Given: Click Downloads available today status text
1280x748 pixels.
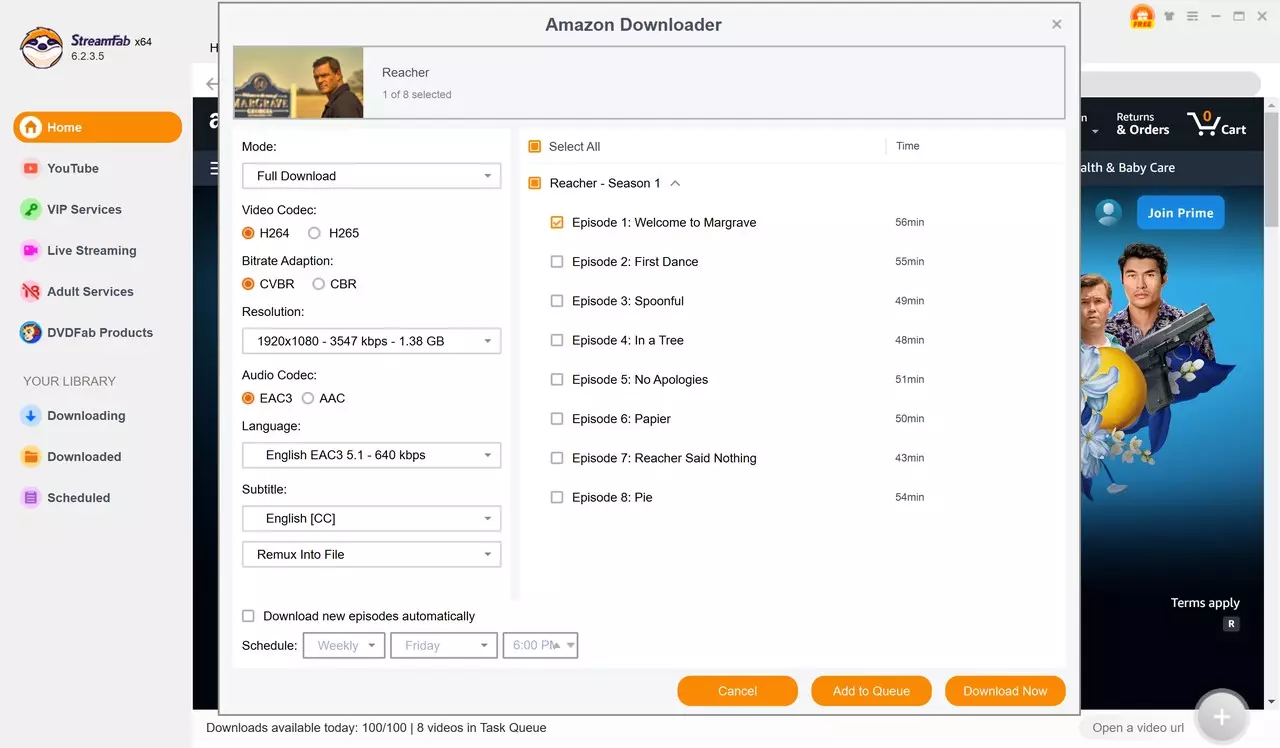Looking at the screenshot, I should [x=376, y=728].
